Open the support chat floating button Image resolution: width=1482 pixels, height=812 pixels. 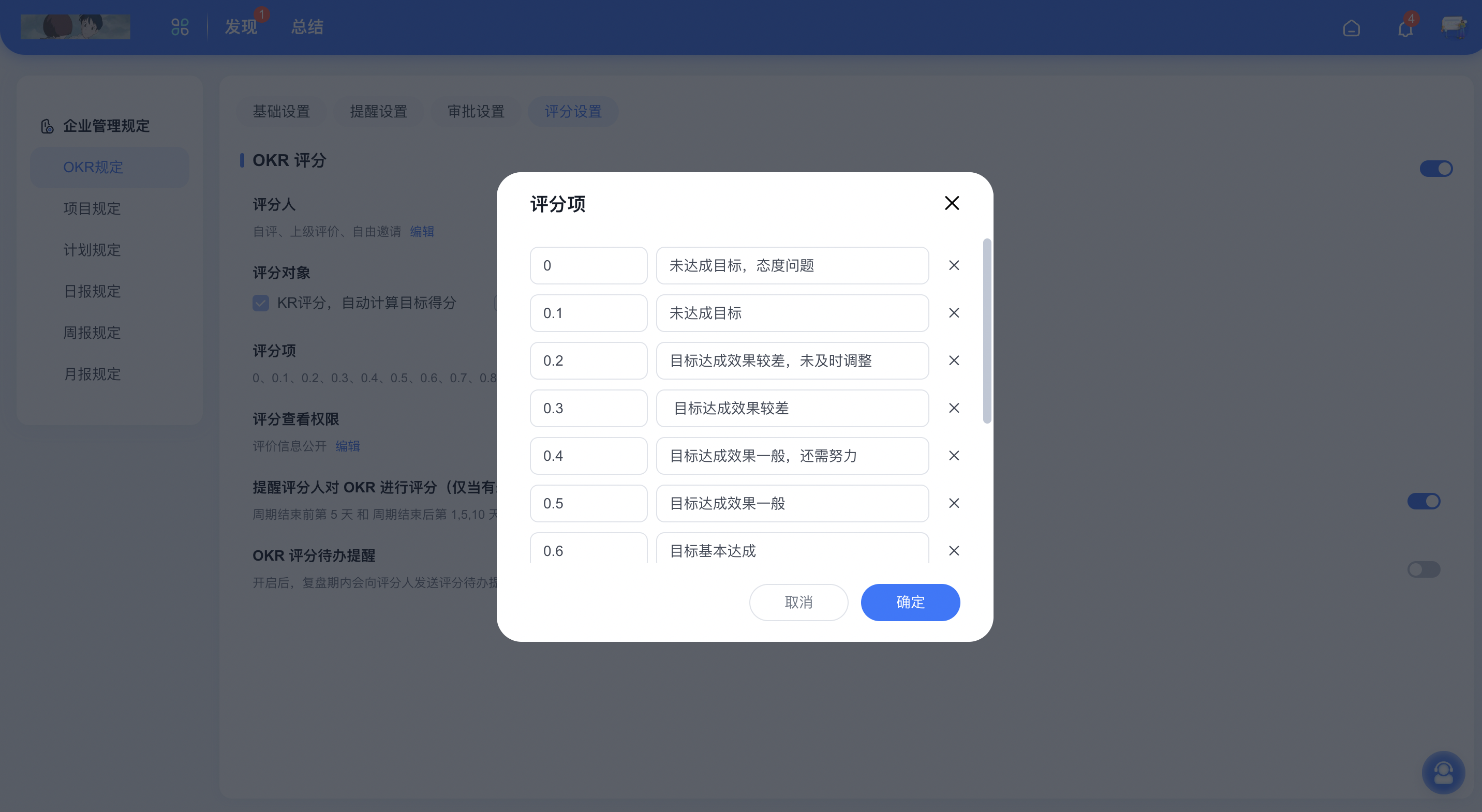pyautogui.click(x=1444, y=772)
